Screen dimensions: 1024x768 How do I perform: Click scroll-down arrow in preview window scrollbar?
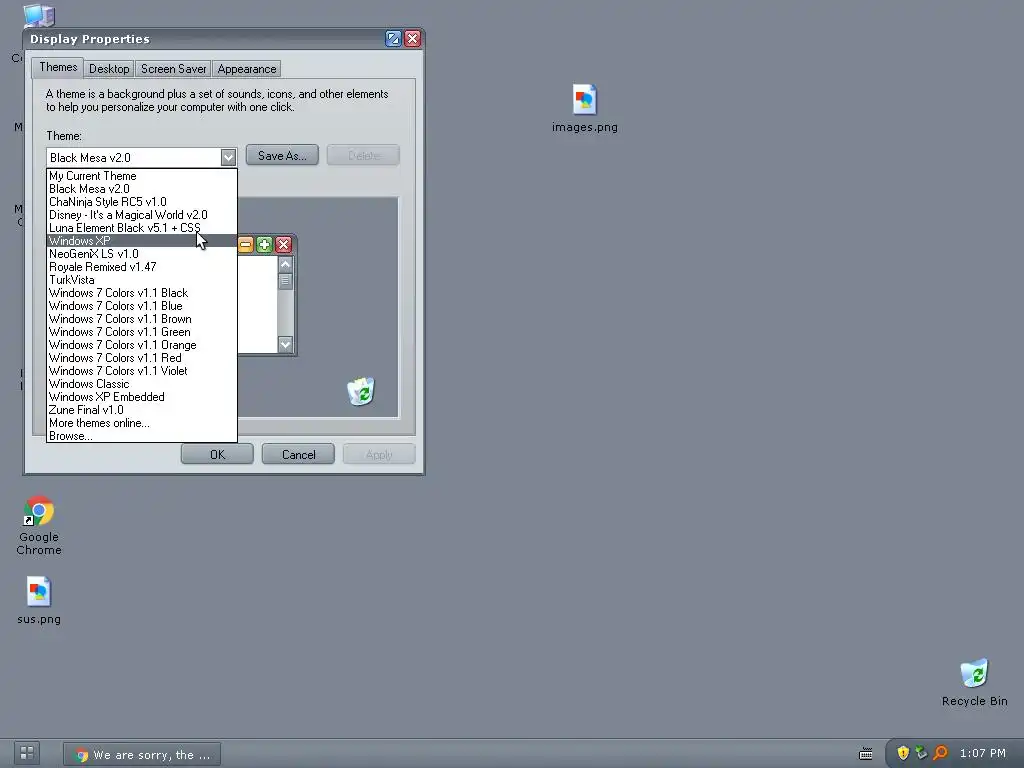(285, 344)
